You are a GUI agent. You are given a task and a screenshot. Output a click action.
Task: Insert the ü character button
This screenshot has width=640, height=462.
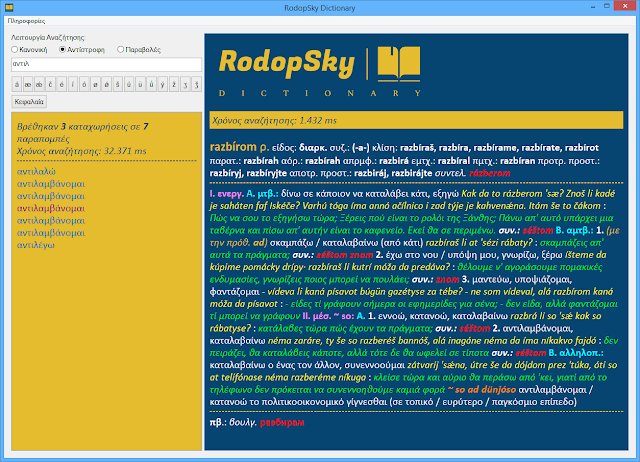coord(140,84)
